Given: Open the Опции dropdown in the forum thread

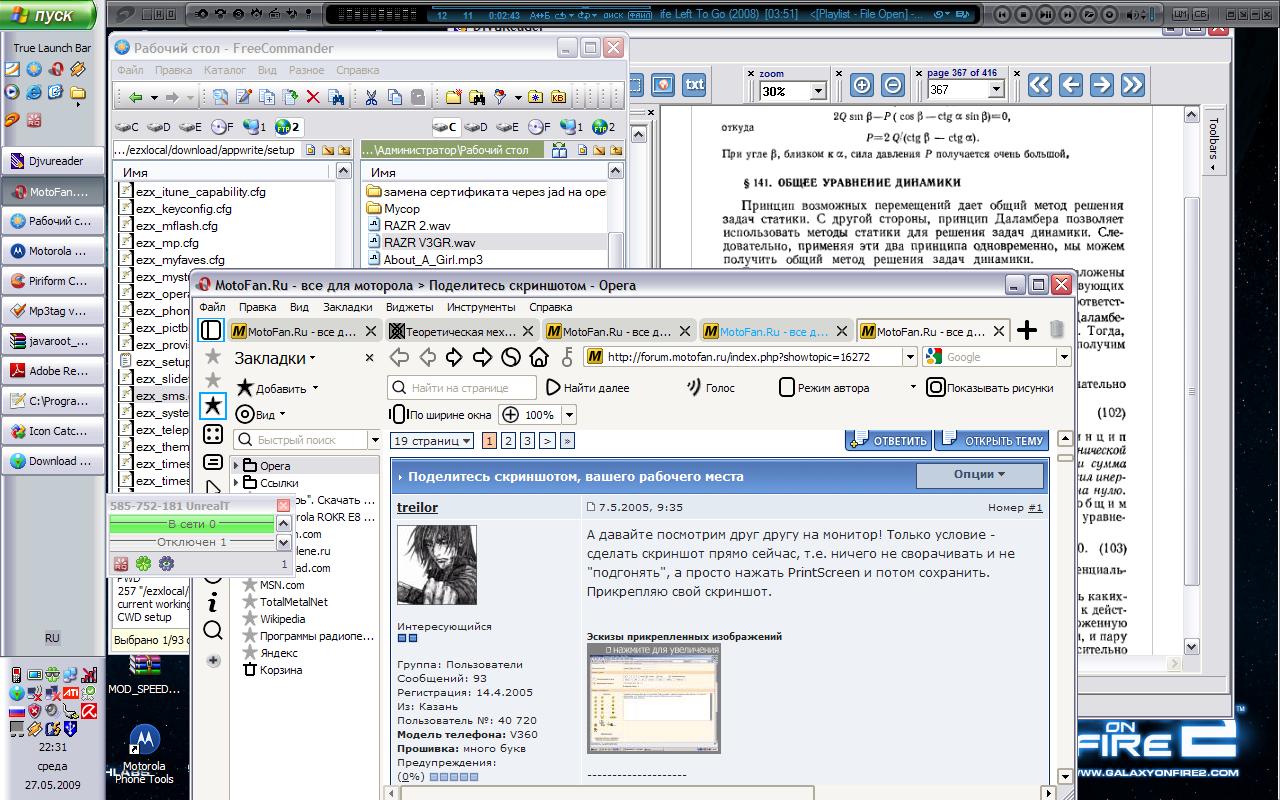Looking at the screenshot, I should [x=980, y=474].
